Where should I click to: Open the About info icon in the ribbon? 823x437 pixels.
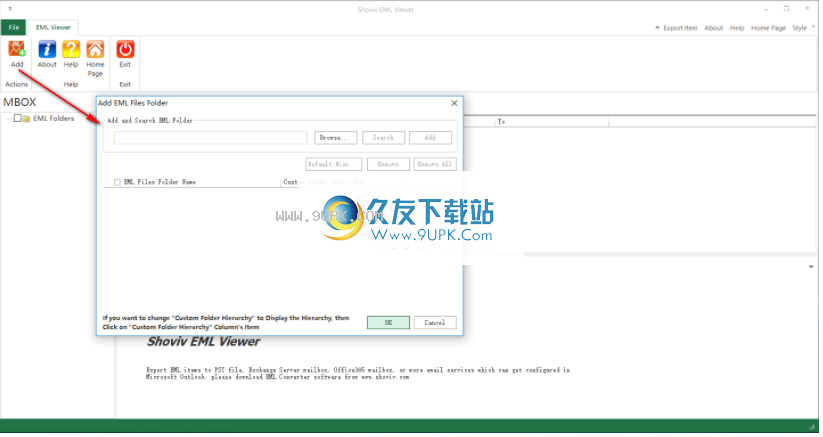coord(47,49)
